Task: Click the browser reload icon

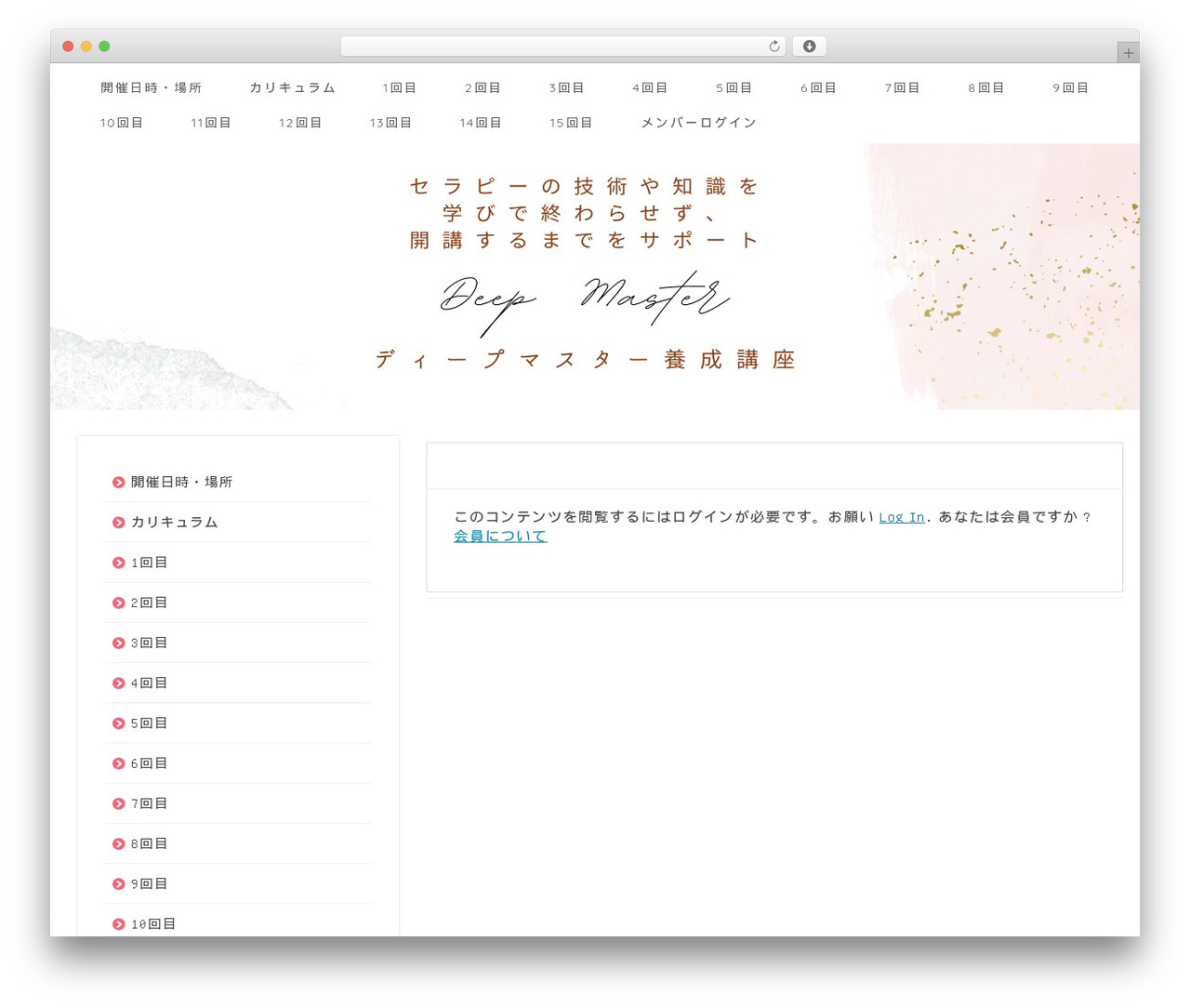Action: (x=773, y=46)
